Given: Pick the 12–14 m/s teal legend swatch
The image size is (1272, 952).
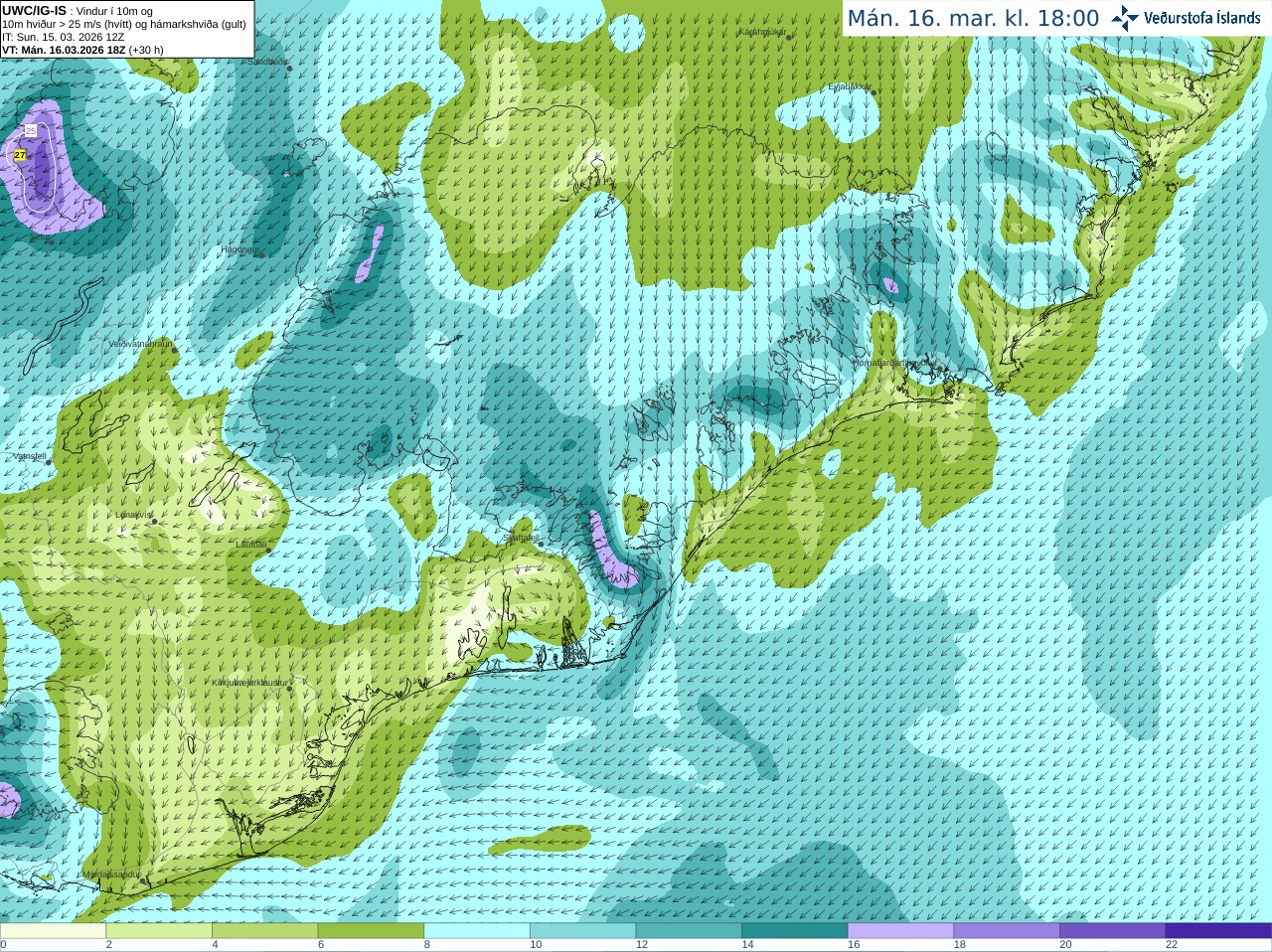Looking at the screenshot, I should click(x=689, y=930).
